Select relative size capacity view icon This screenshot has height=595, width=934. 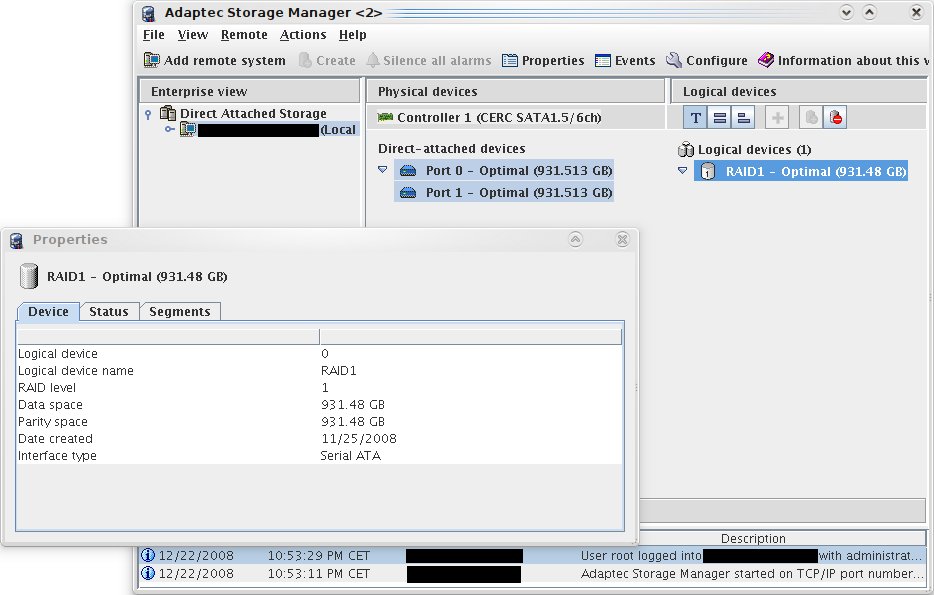743,118
